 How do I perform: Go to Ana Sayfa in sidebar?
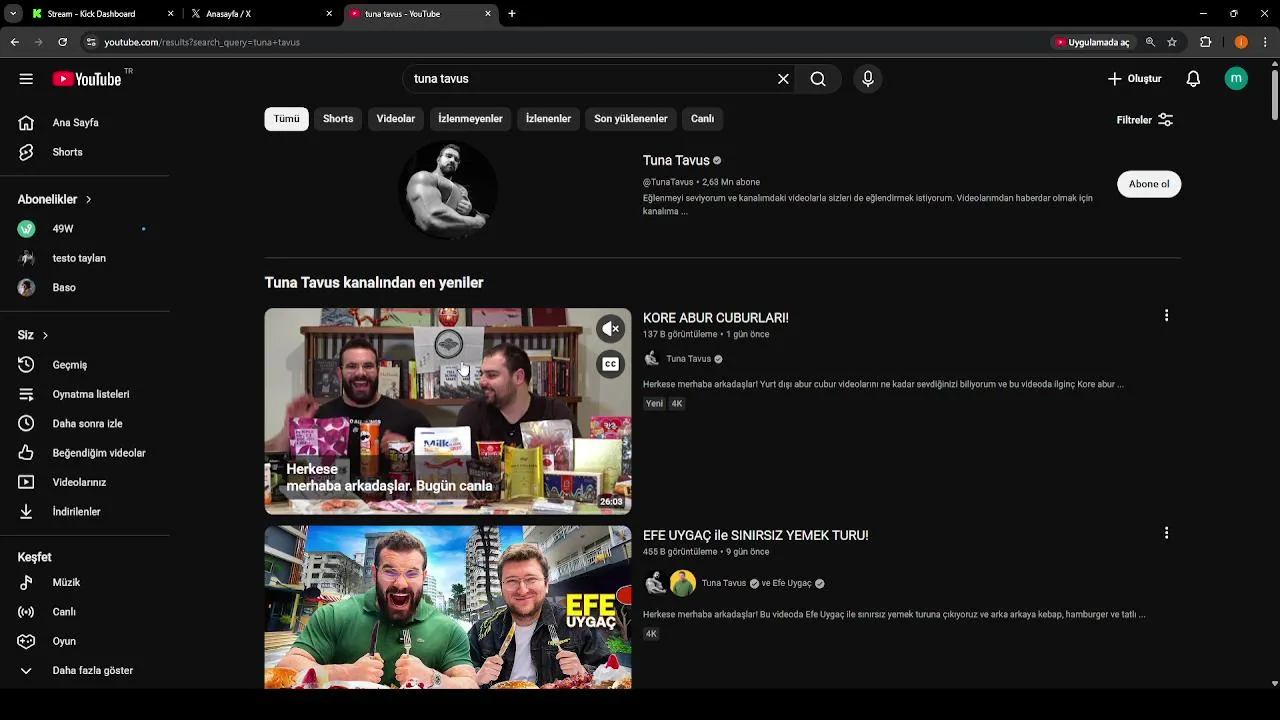pos(85,123)
